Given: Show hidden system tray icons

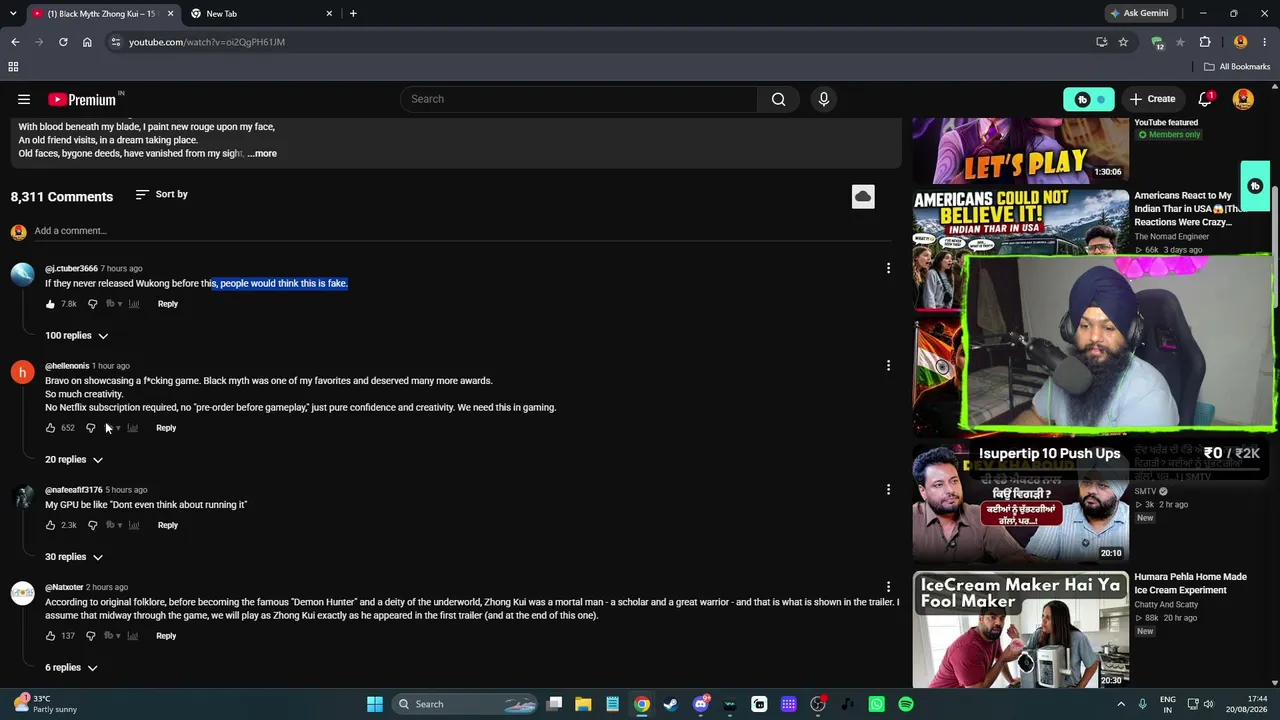Looking at the screenshot, I should [1120, 704].
